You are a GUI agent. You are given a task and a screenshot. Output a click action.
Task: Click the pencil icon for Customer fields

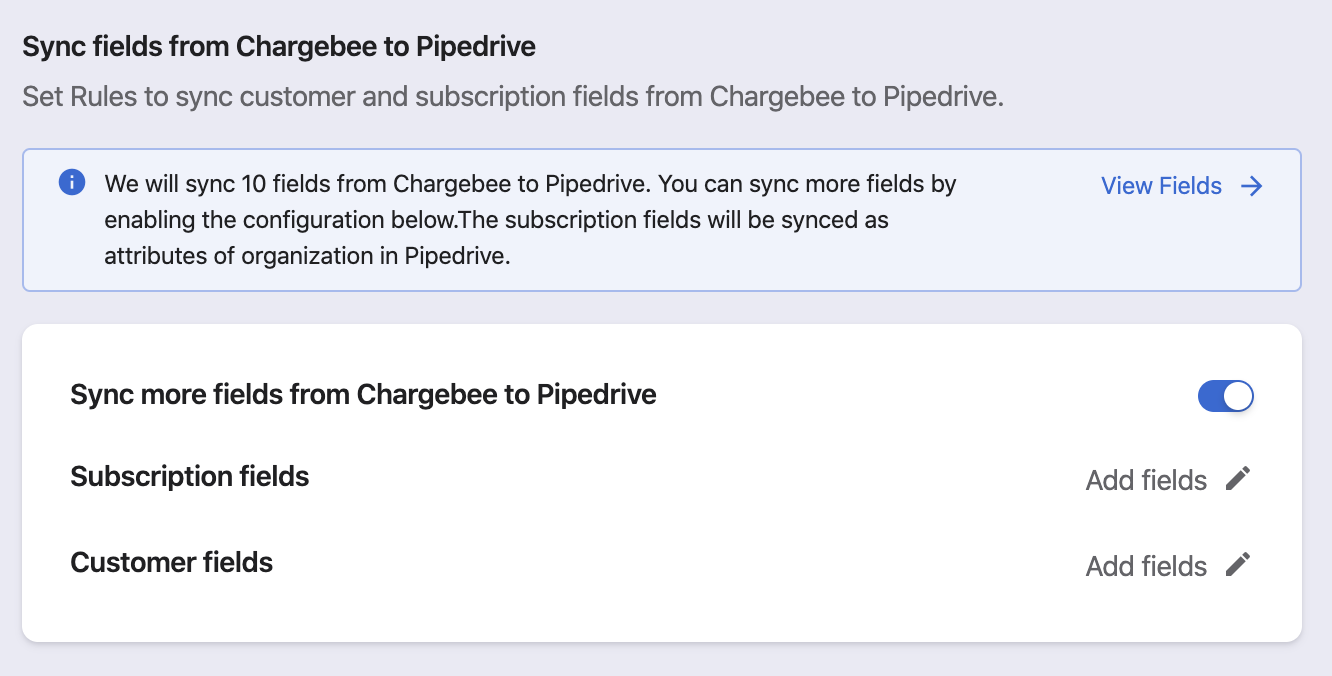click(x=1238, y=565)
